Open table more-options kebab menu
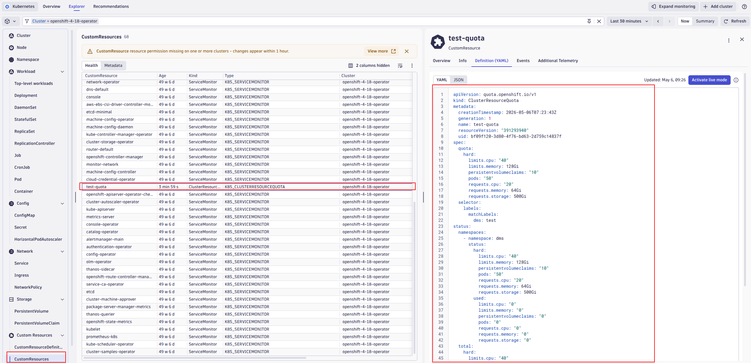Viewport: 751px width, 363px height. pyautogui.click(x=411, y=66)
